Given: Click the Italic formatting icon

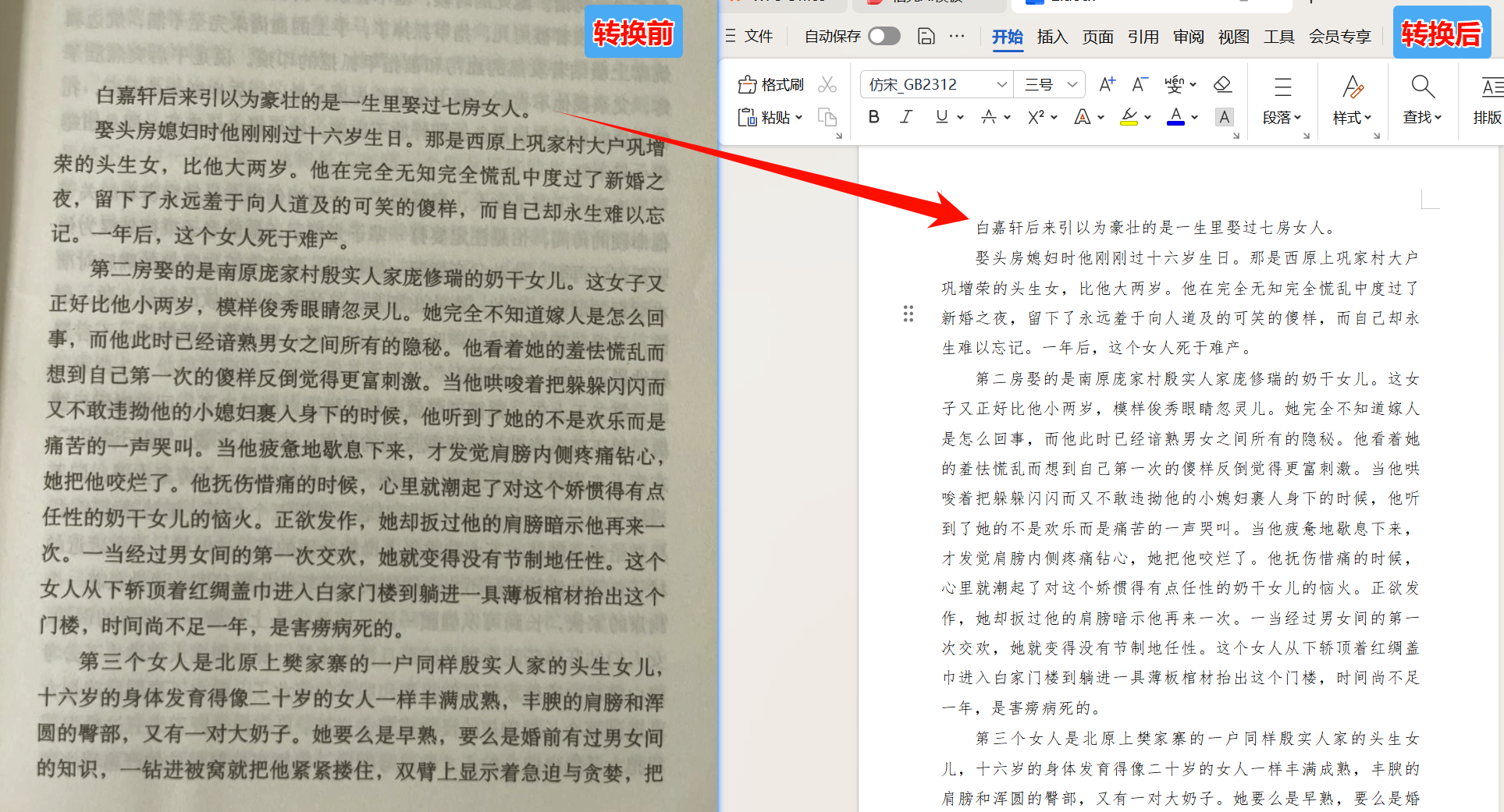Looking at the screenshot, I should point(906,116).
